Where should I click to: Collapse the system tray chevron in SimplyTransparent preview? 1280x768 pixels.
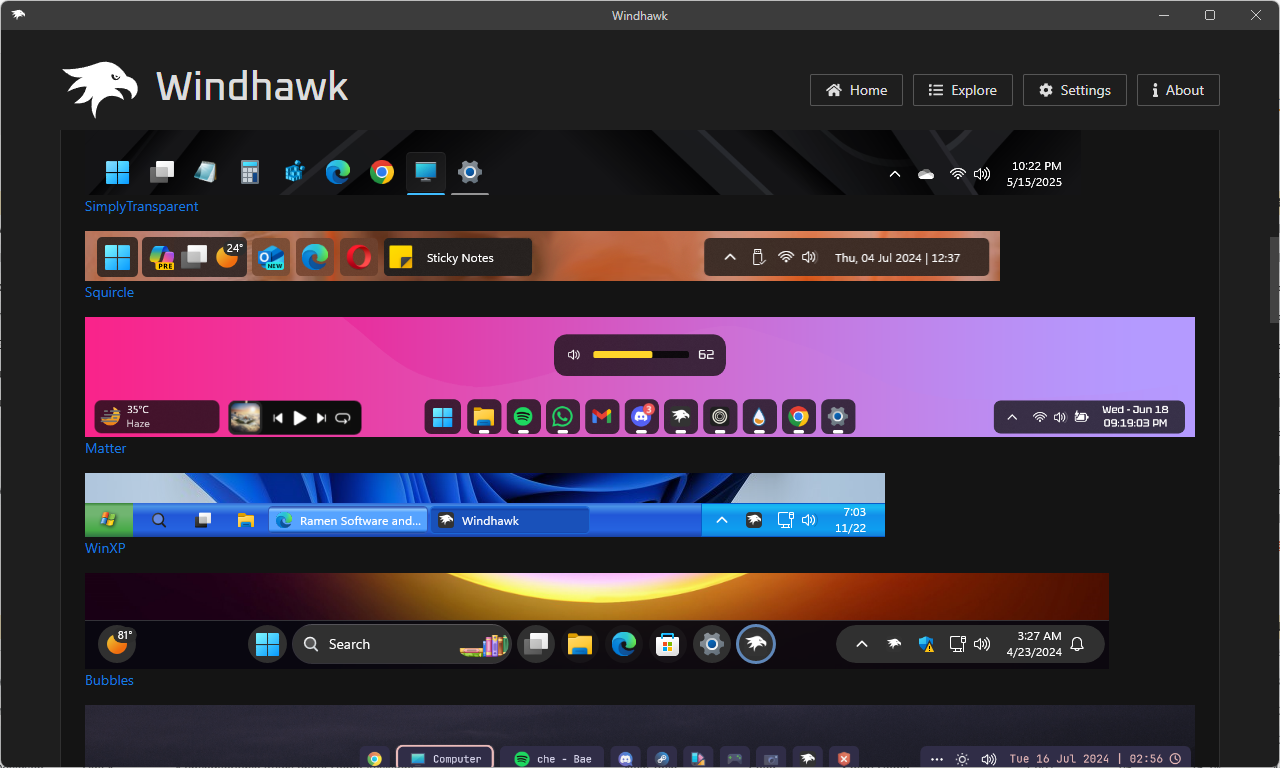point(895,173)
